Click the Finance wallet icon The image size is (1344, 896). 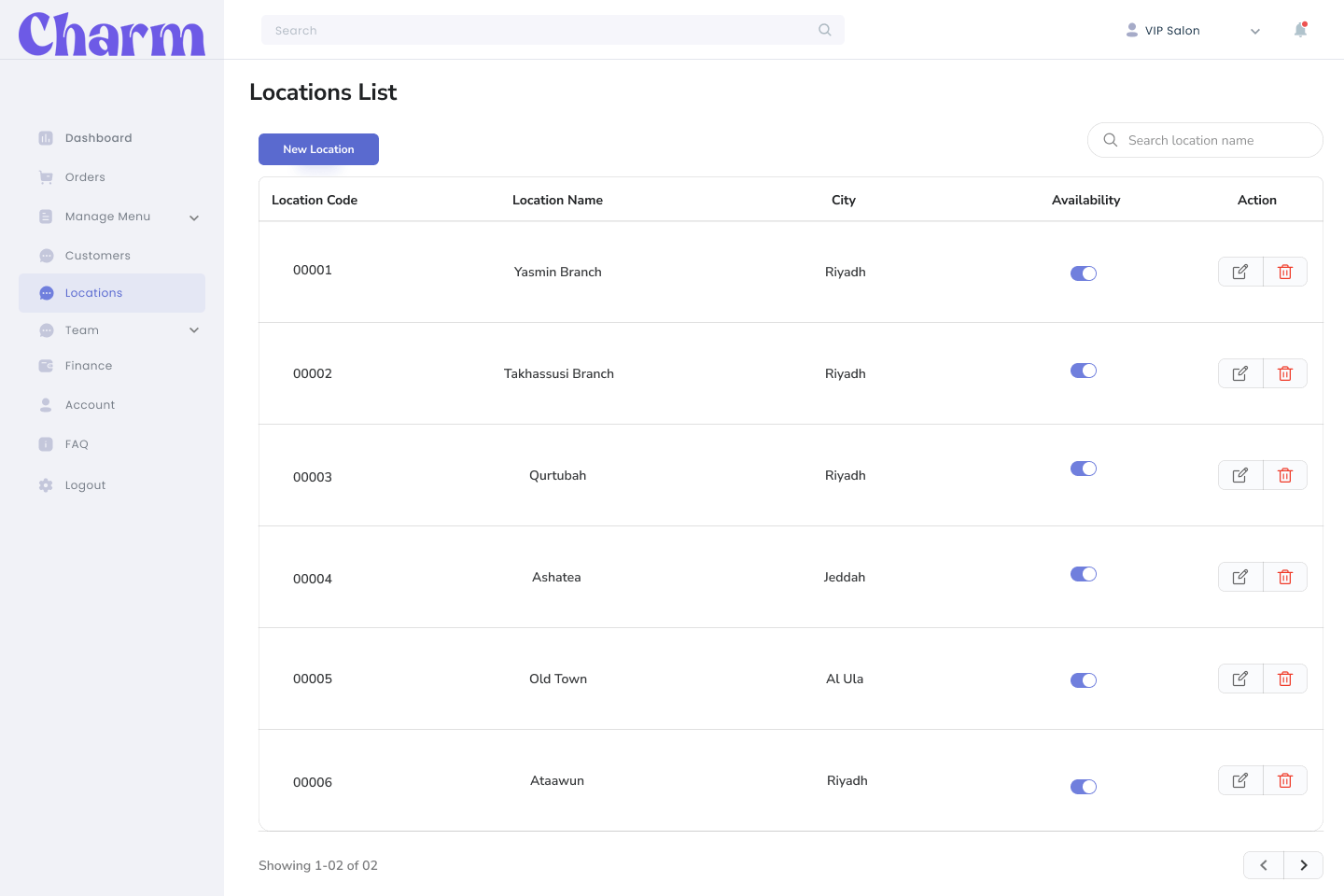tap(46, 366)
